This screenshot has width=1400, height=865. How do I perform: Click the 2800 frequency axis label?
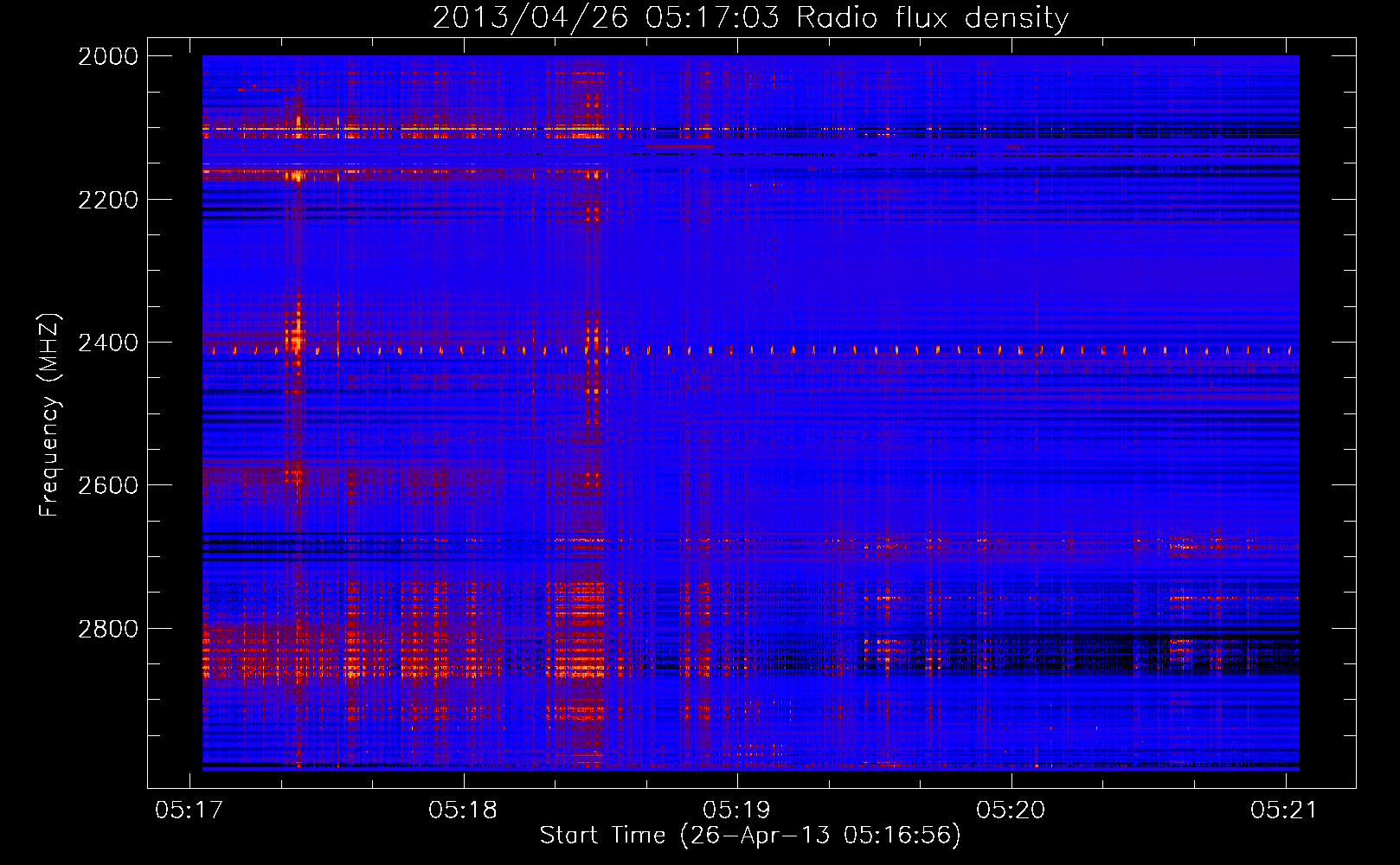coord(108,628)
